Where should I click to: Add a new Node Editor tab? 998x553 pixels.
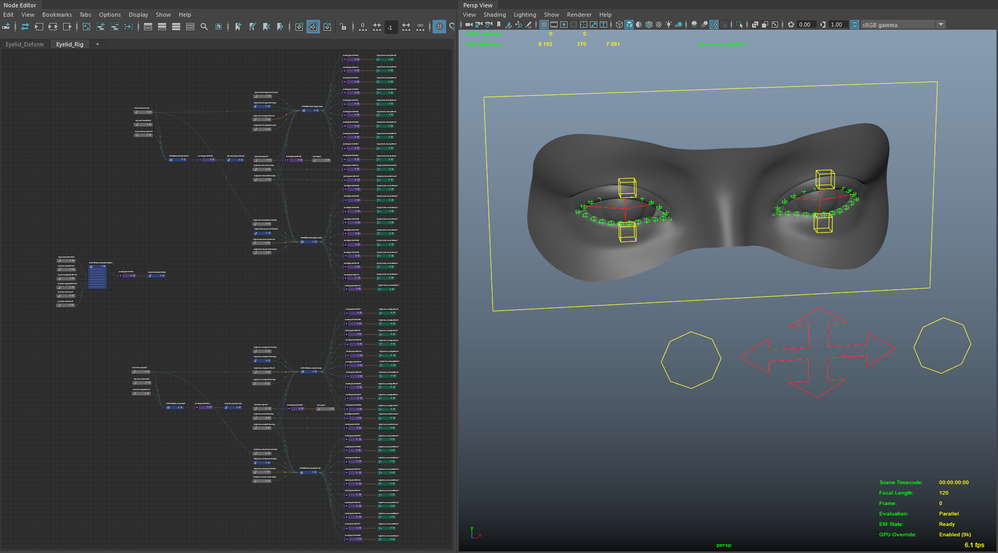[97, 44]
